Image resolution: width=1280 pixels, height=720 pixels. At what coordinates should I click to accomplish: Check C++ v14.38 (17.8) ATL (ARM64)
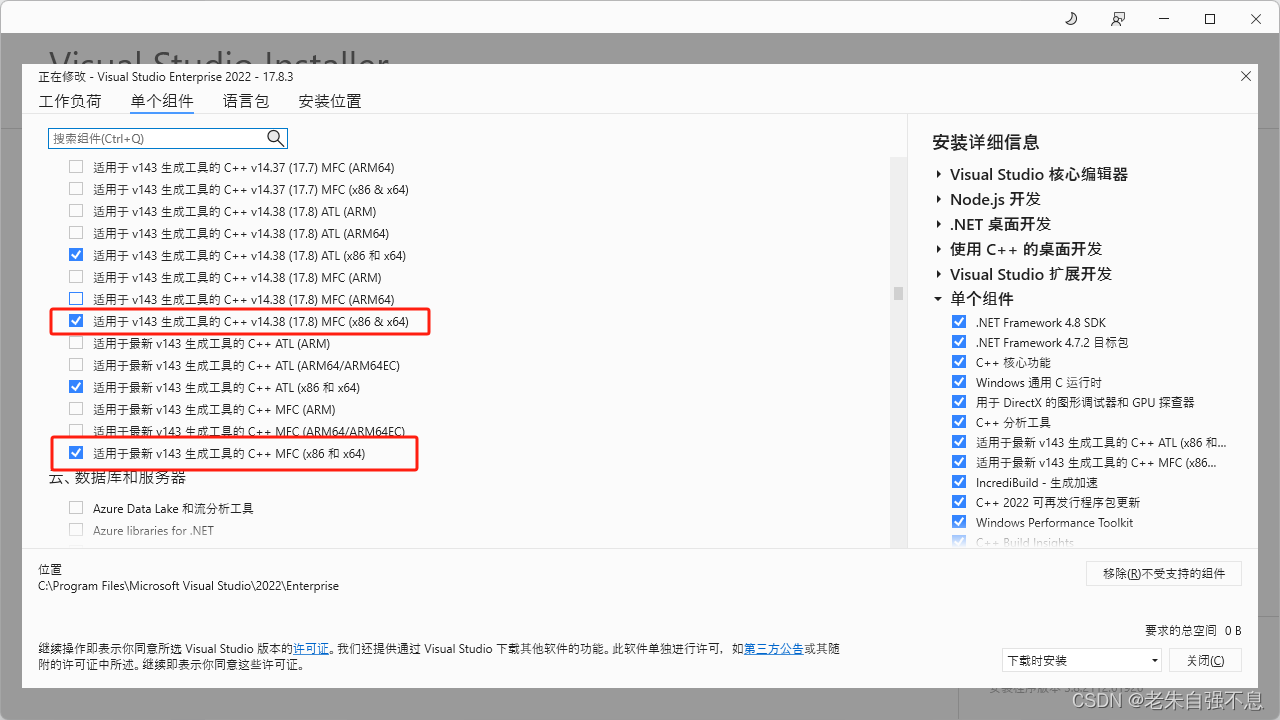coord(76,233)
